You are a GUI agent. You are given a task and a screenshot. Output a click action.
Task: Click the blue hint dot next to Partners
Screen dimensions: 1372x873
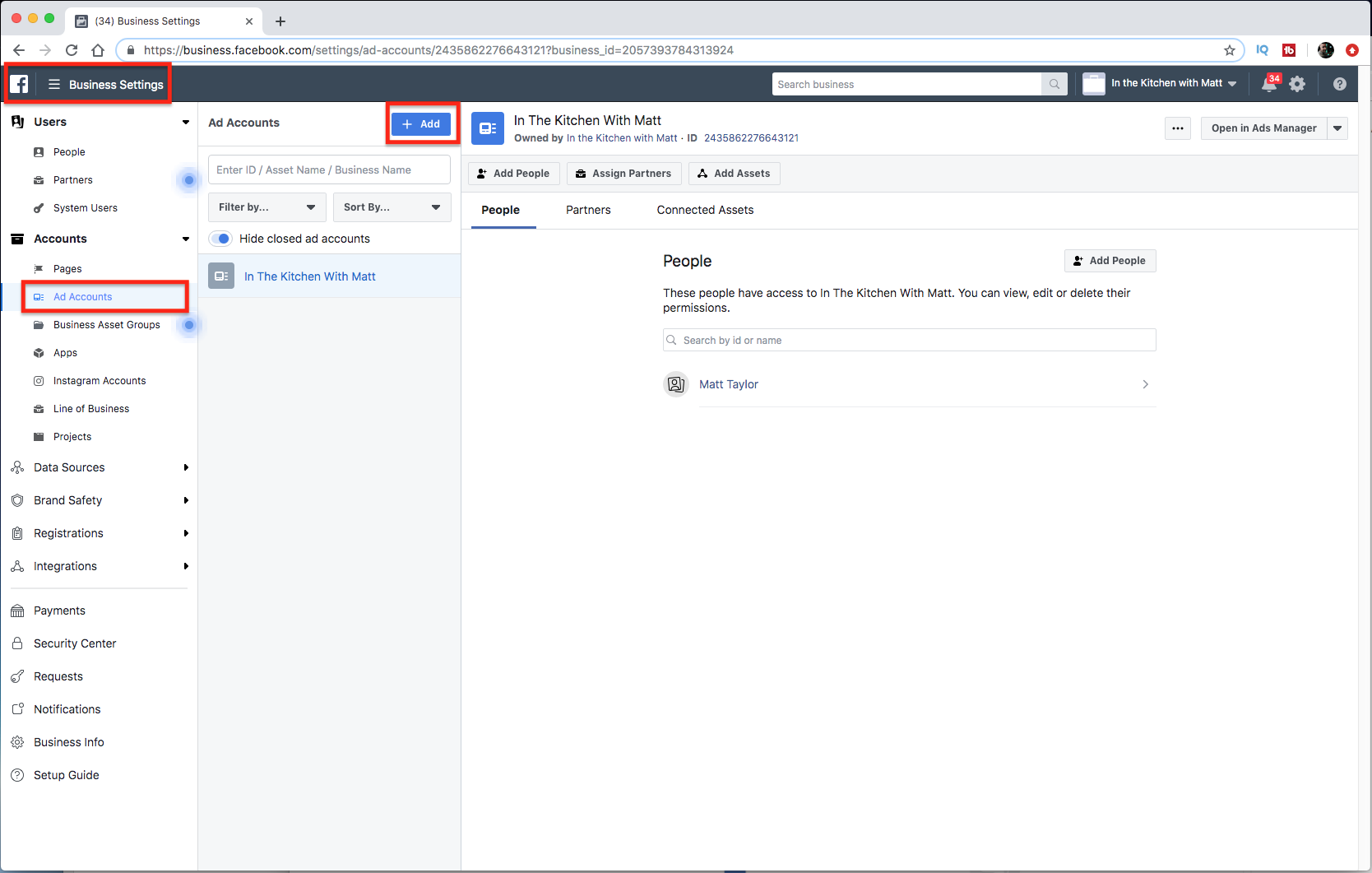[x=188, y=180]
